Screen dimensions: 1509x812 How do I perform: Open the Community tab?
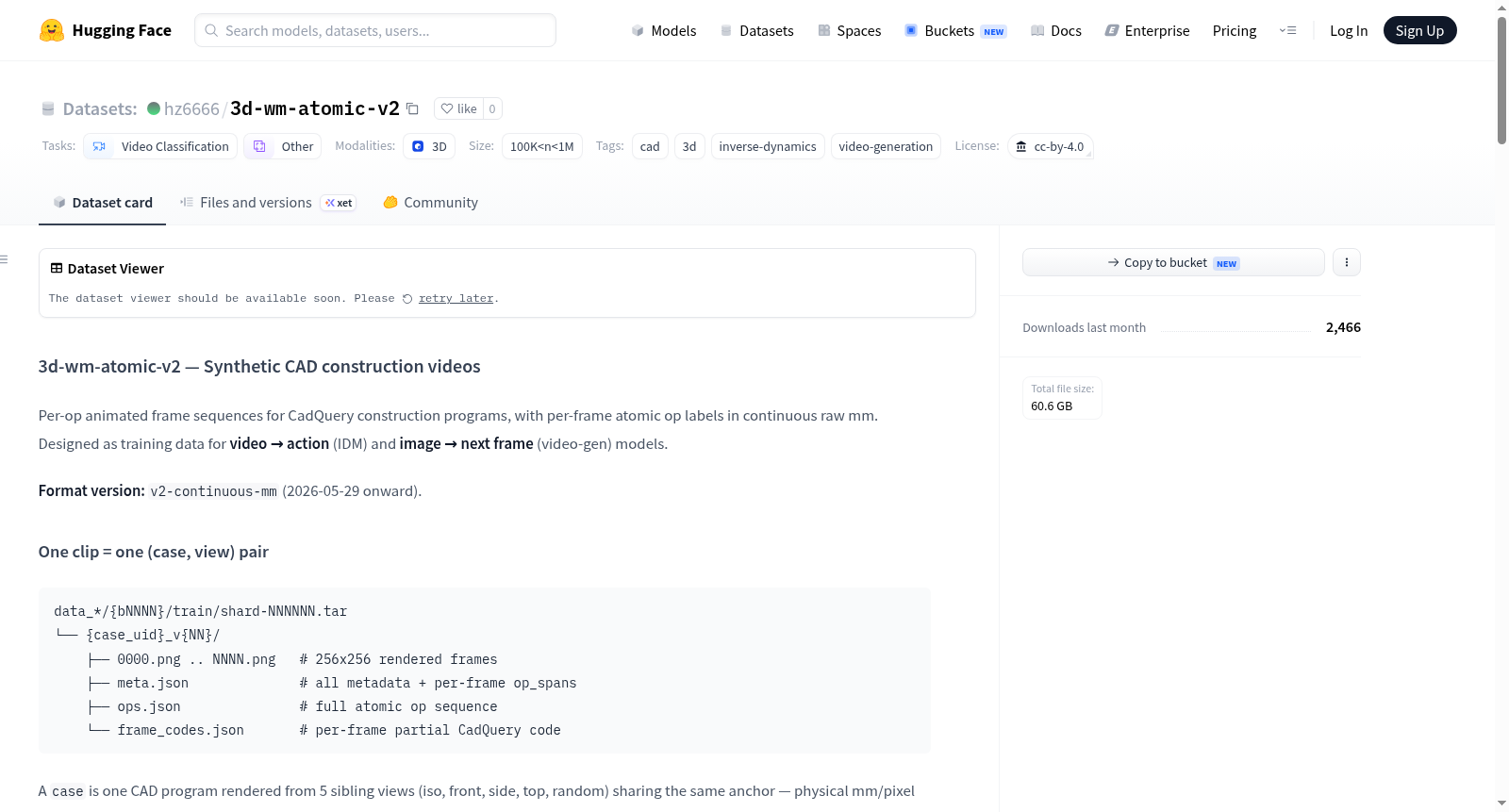click(x=430, y=203)
